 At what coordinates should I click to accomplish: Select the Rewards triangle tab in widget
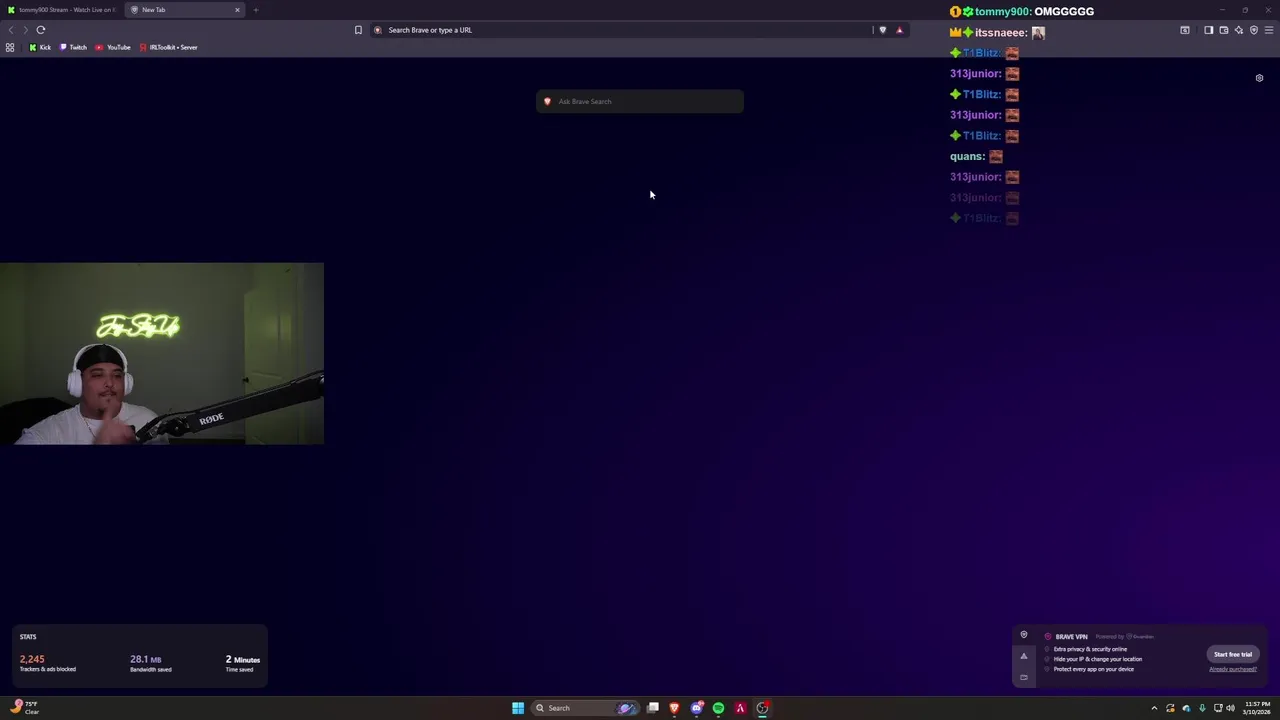tap(1024, 656)
